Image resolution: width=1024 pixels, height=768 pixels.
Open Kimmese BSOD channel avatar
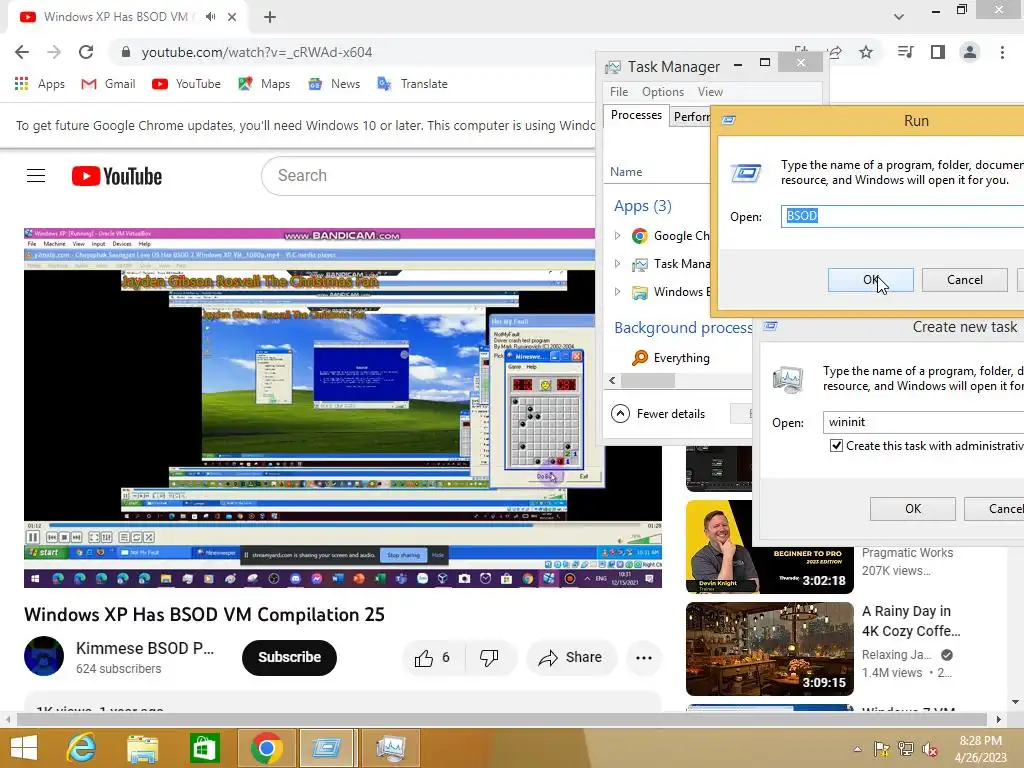point(44,656)
